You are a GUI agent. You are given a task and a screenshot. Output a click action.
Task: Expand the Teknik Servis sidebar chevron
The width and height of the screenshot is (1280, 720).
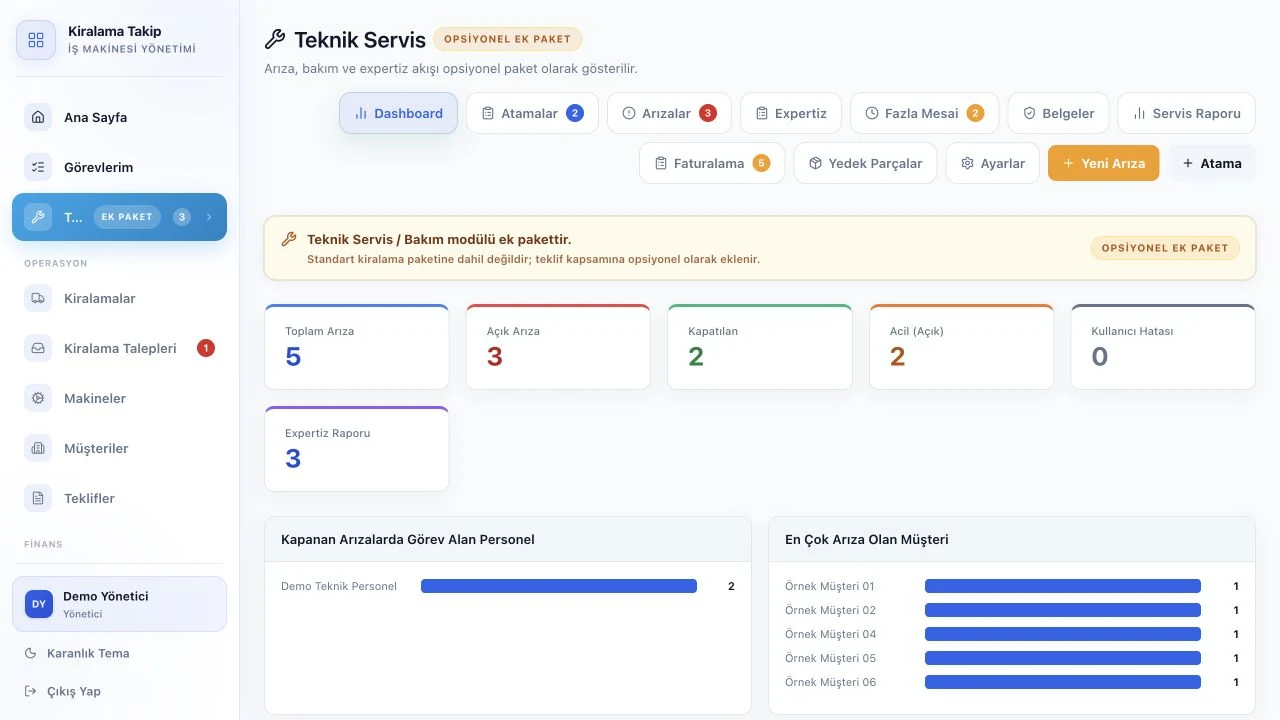pyautogui.click(x=209, y=217)
